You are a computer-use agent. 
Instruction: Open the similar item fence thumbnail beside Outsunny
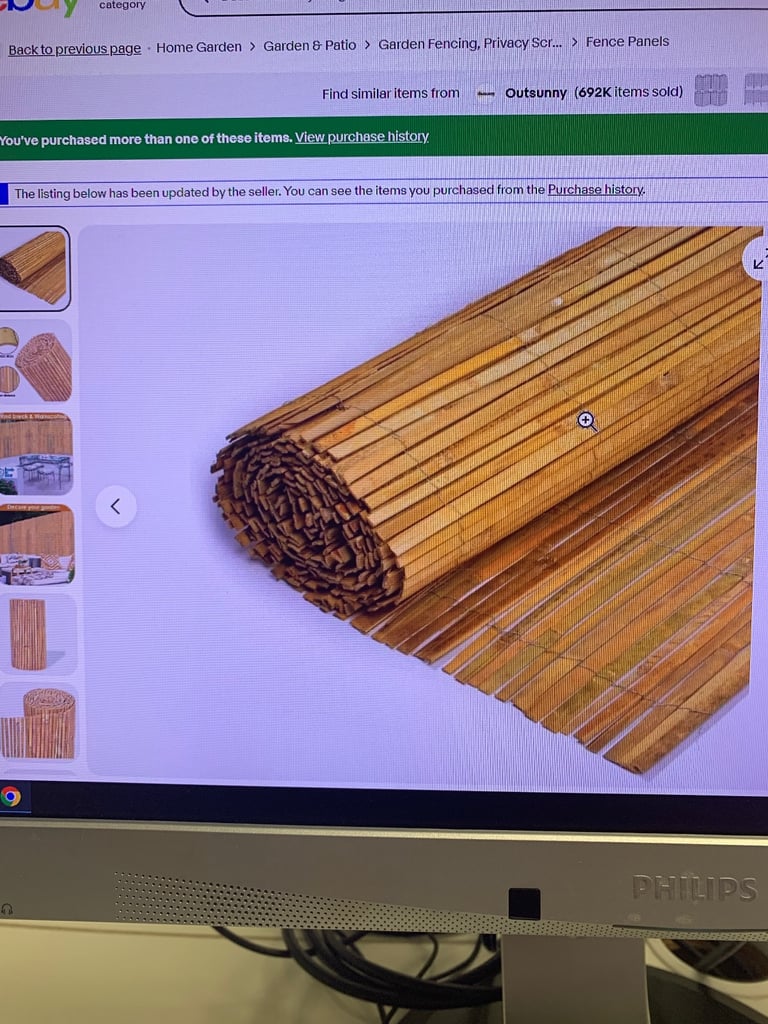tap(711, 89)
